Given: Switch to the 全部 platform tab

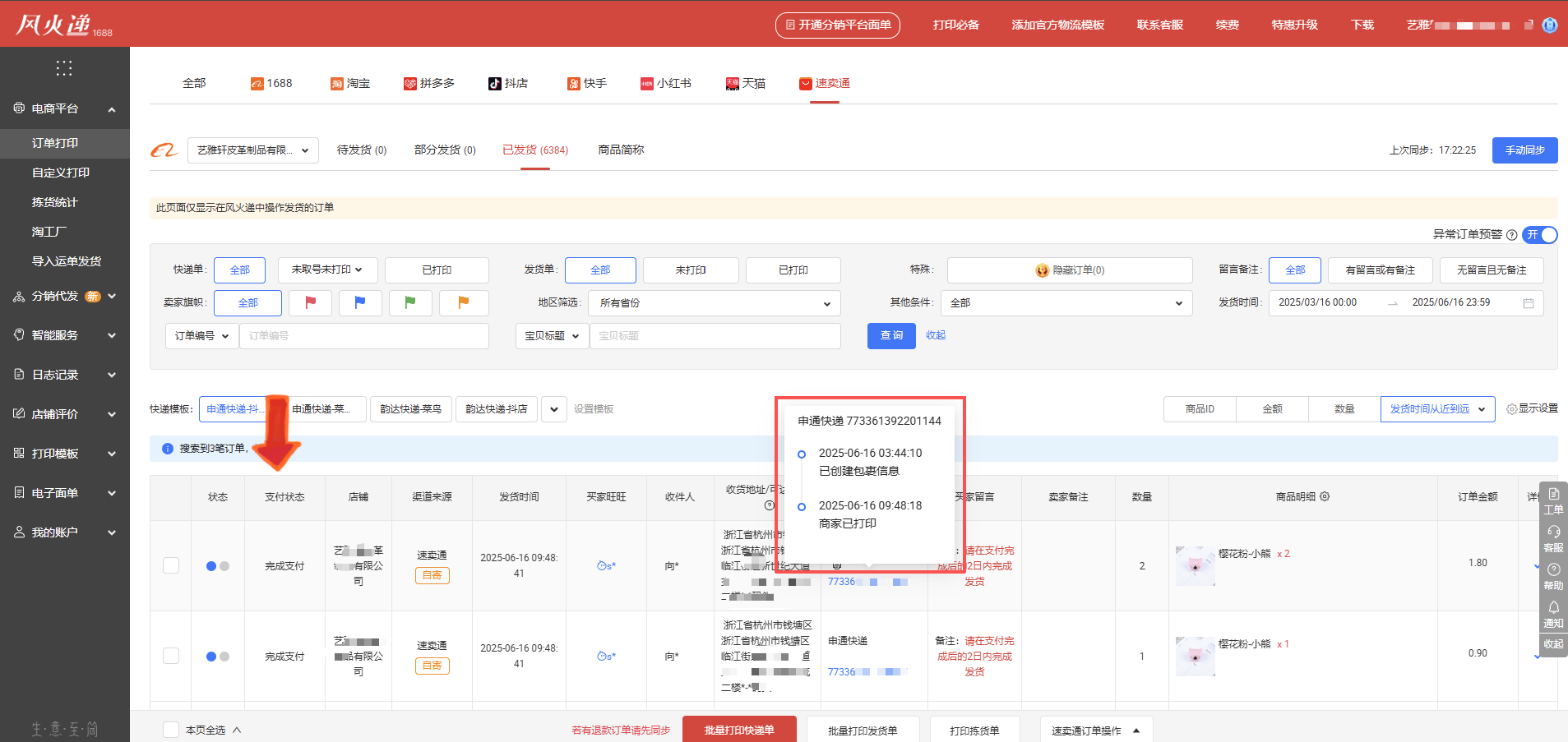Looking at the screenshot, I should [x=194, y=84].
